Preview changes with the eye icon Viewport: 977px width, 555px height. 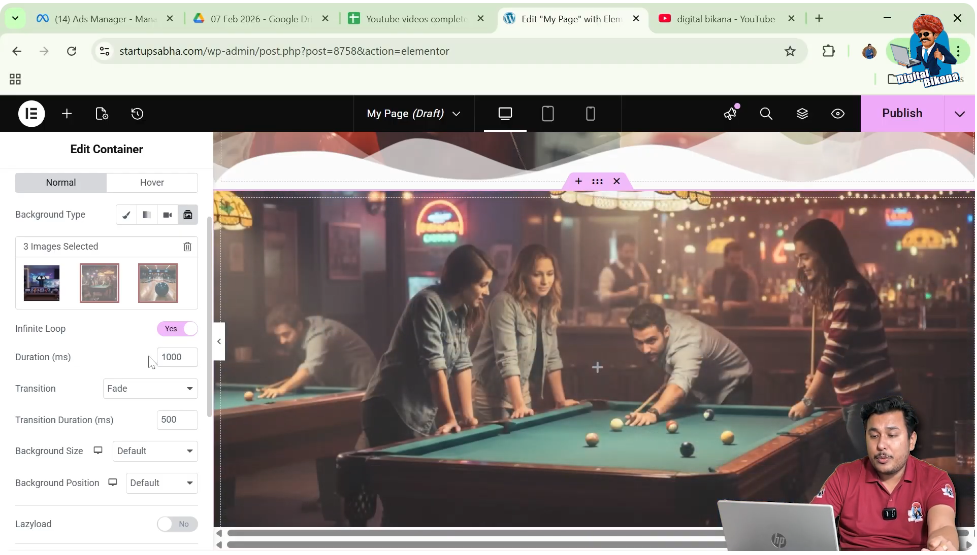click(838, 114)
